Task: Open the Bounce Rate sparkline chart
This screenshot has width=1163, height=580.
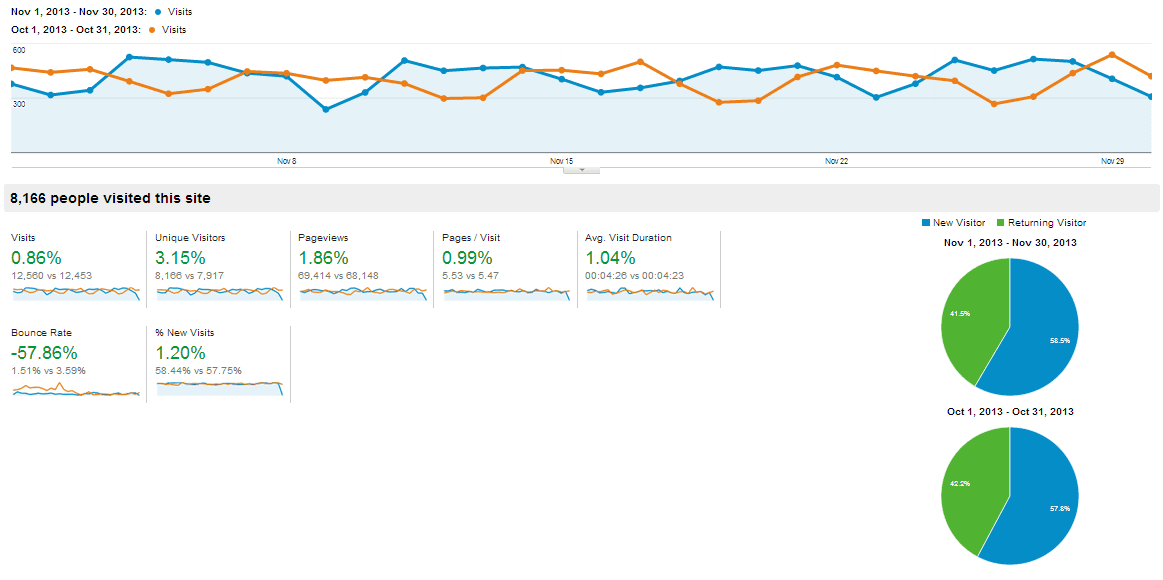Action: pos(76,389)
